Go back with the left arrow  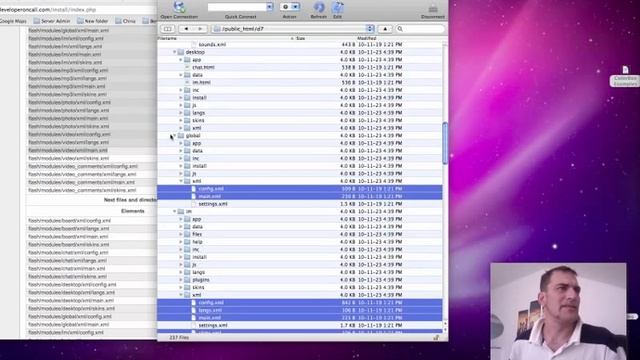[186, 29]
